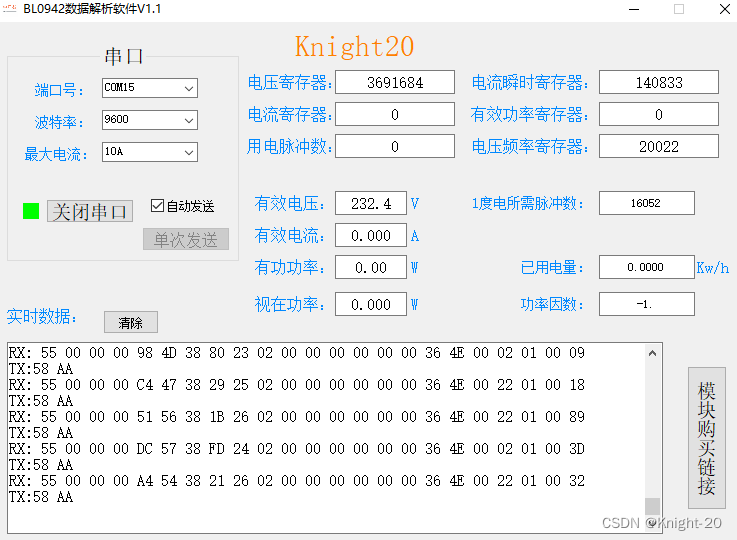Click the 用电脉冲数 value field

[395, 146]
